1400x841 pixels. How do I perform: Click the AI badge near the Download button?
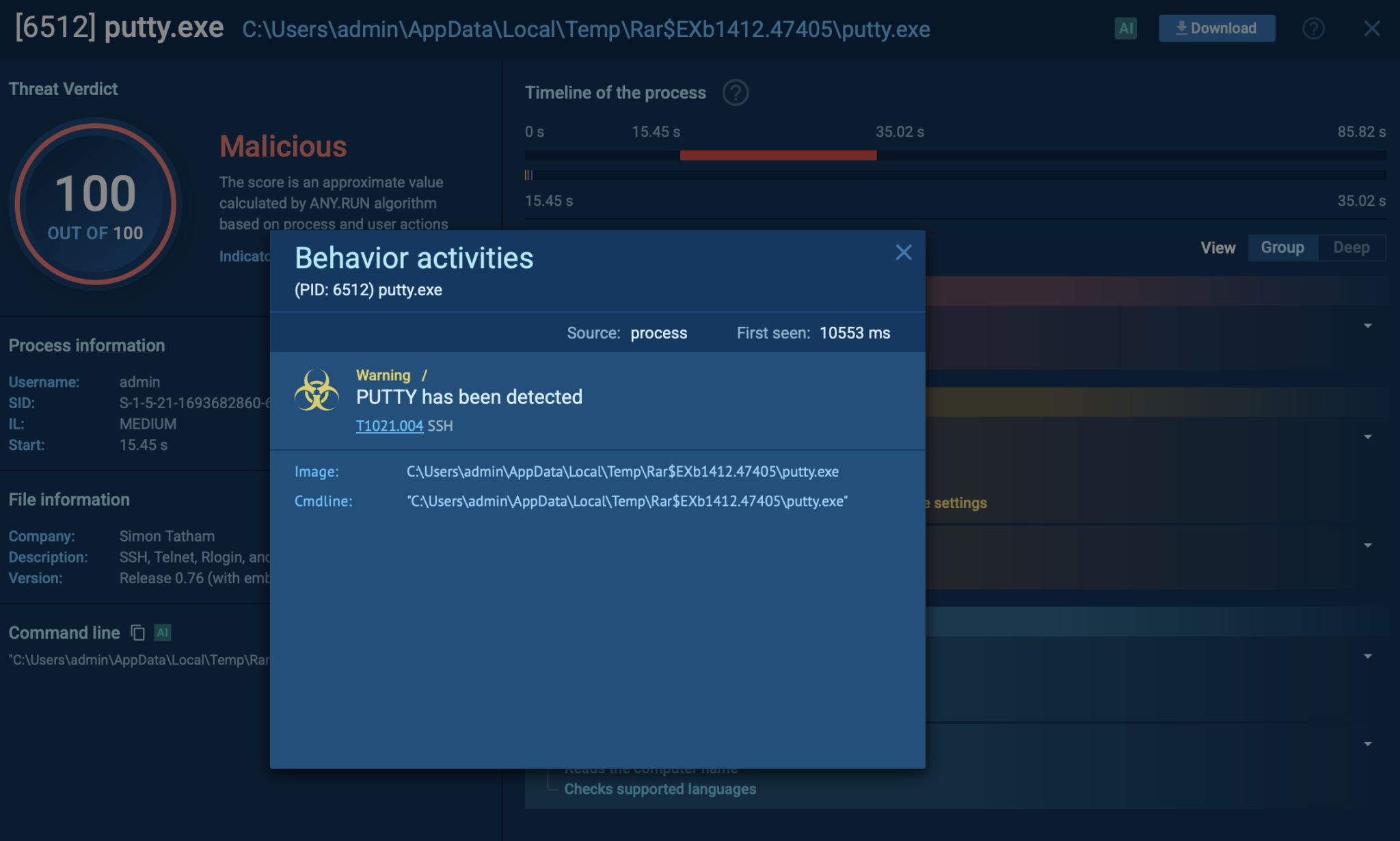pyautogui.click(x=1125, y=28)
